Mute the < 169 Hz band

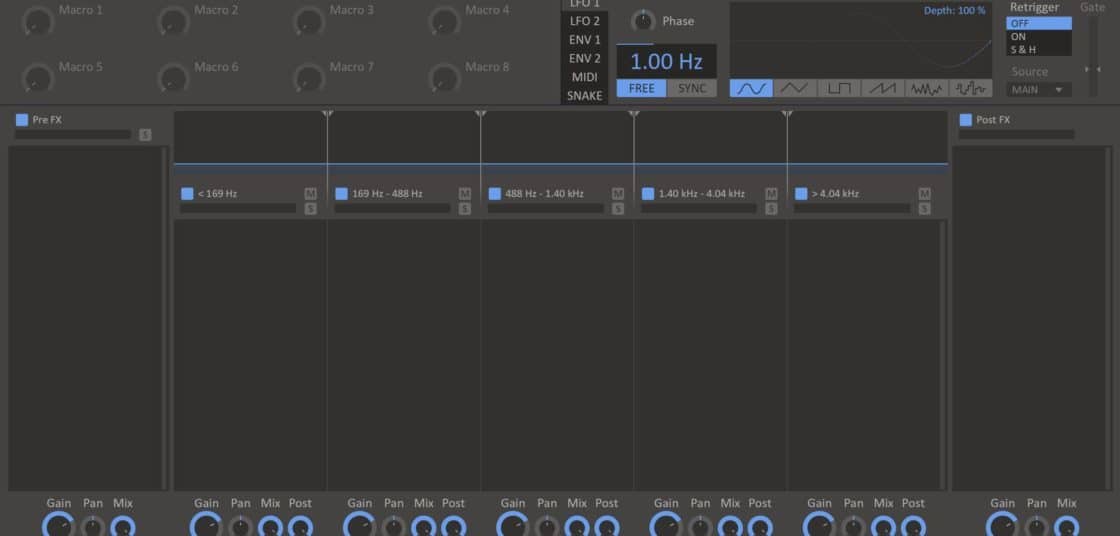pyautogui.click(x=311, y=194)
